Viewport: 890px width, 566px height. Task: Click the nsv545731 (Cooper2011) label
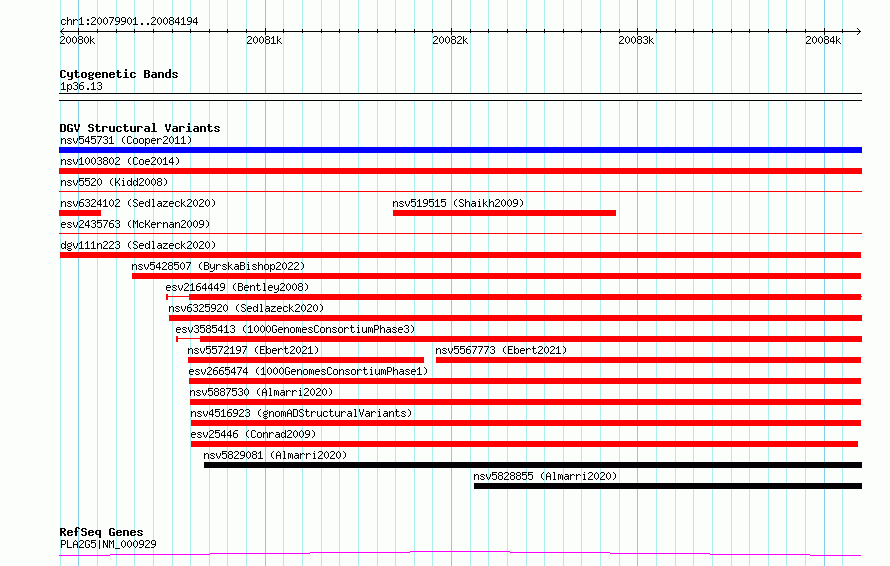tap(126, 140)
